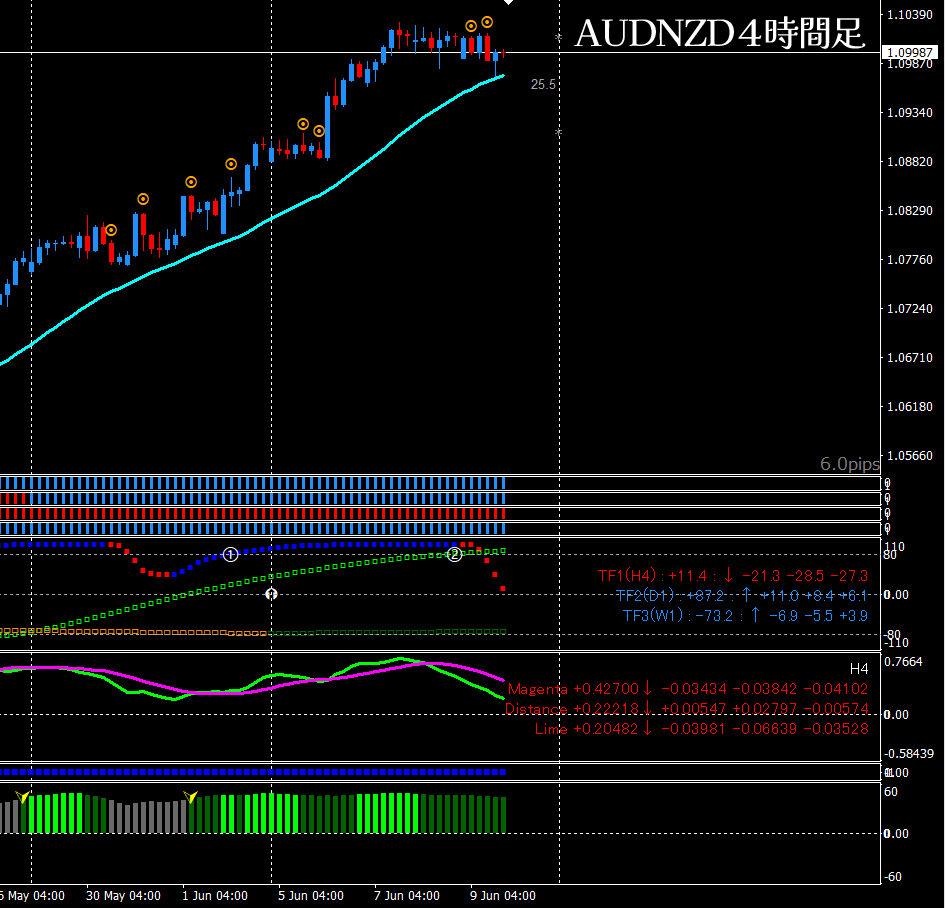
Task: Click the 6.0pips spread label
Action: pos(849,463)
